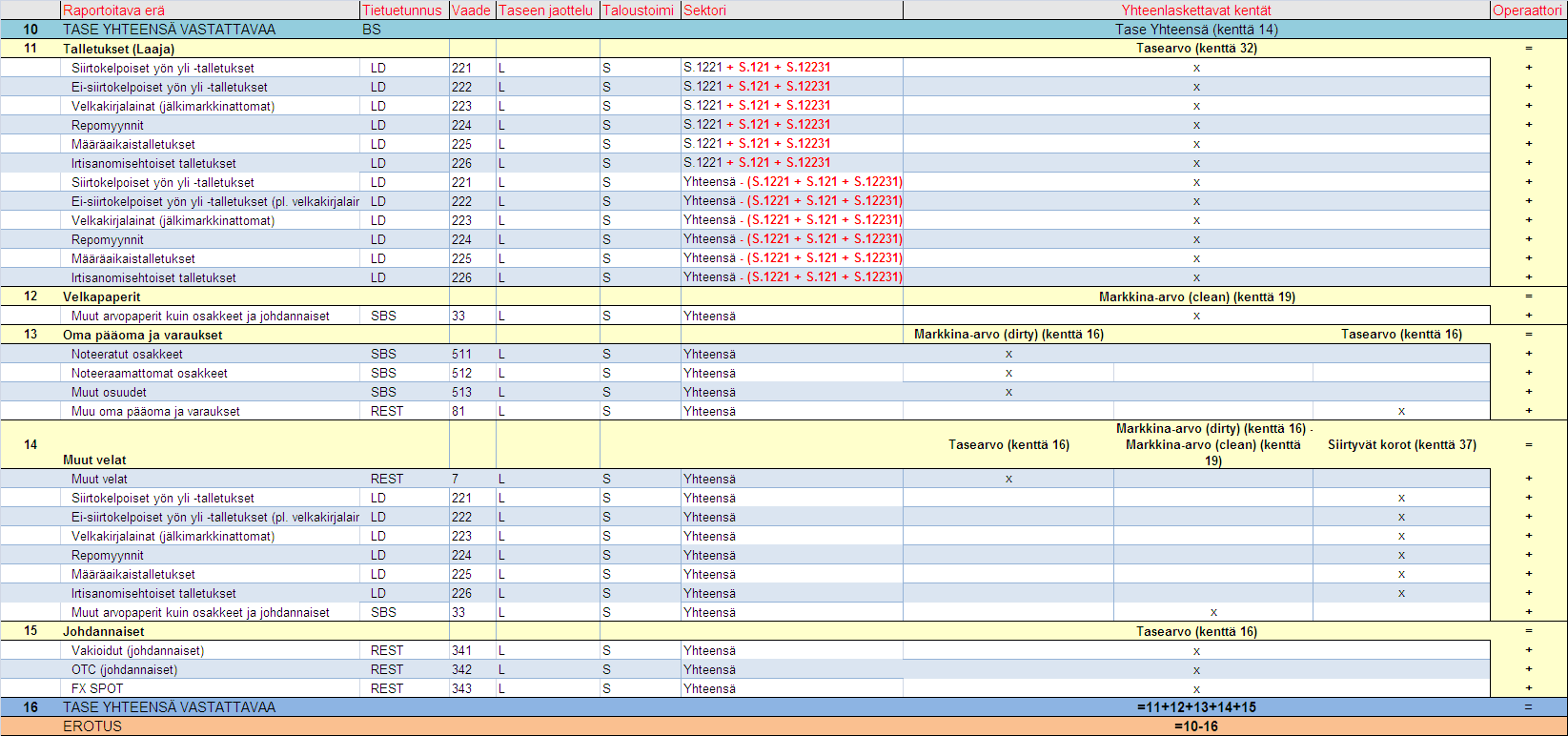This screenshot has width=1568, height=736.
Task: Click 'Markkina-arvo (dirty) (kenttä 16)' in row 13
Action: [1008, 334]
